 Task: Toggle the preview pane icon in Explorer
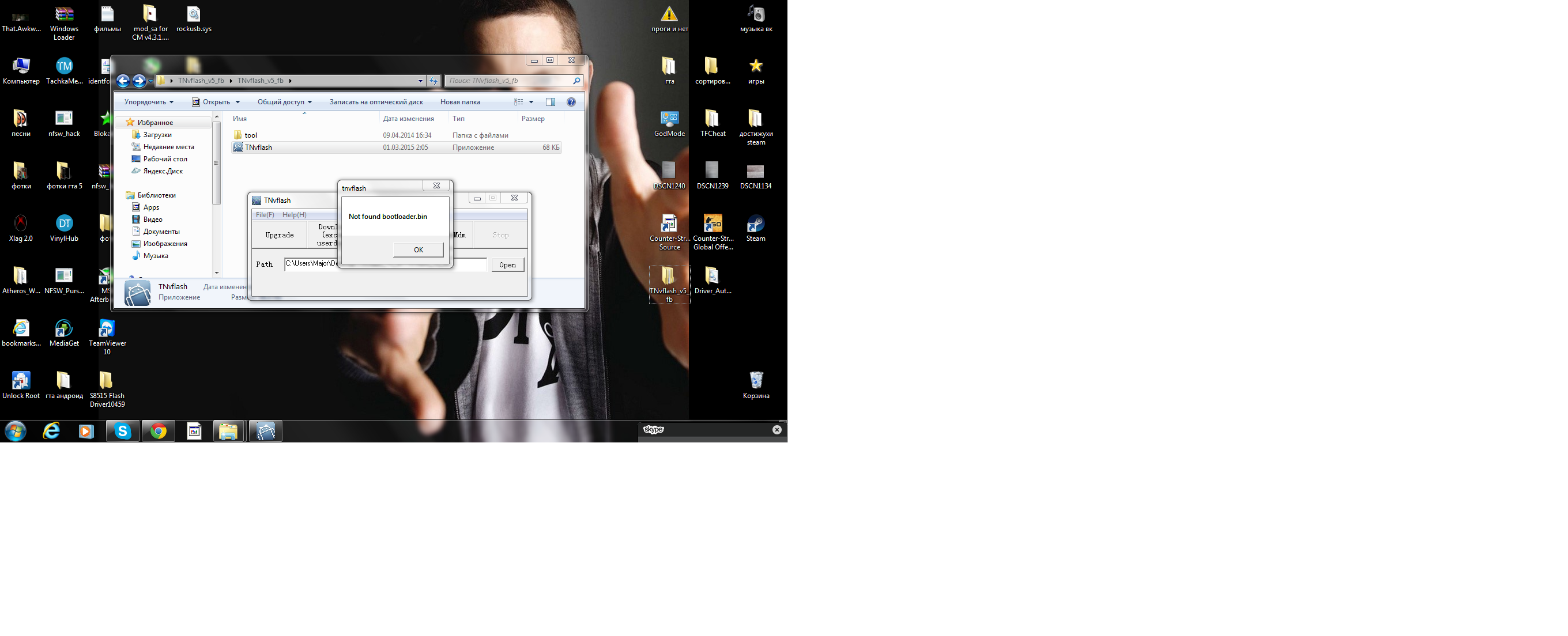pos(551,102)
